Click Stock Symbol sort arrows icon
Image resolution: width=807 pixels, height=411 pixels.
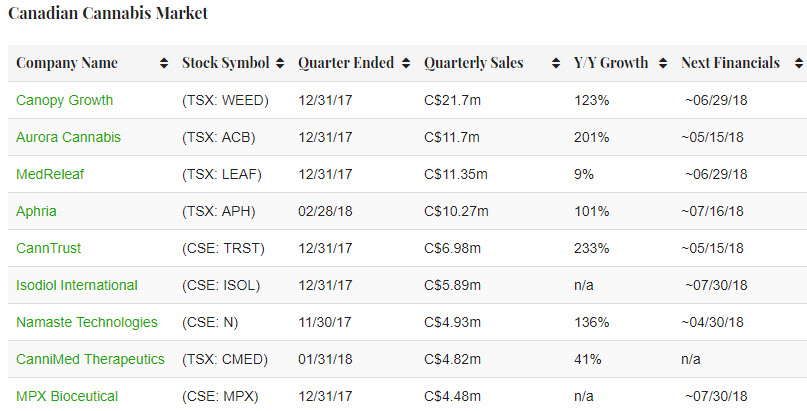click(x=280, y=63)
